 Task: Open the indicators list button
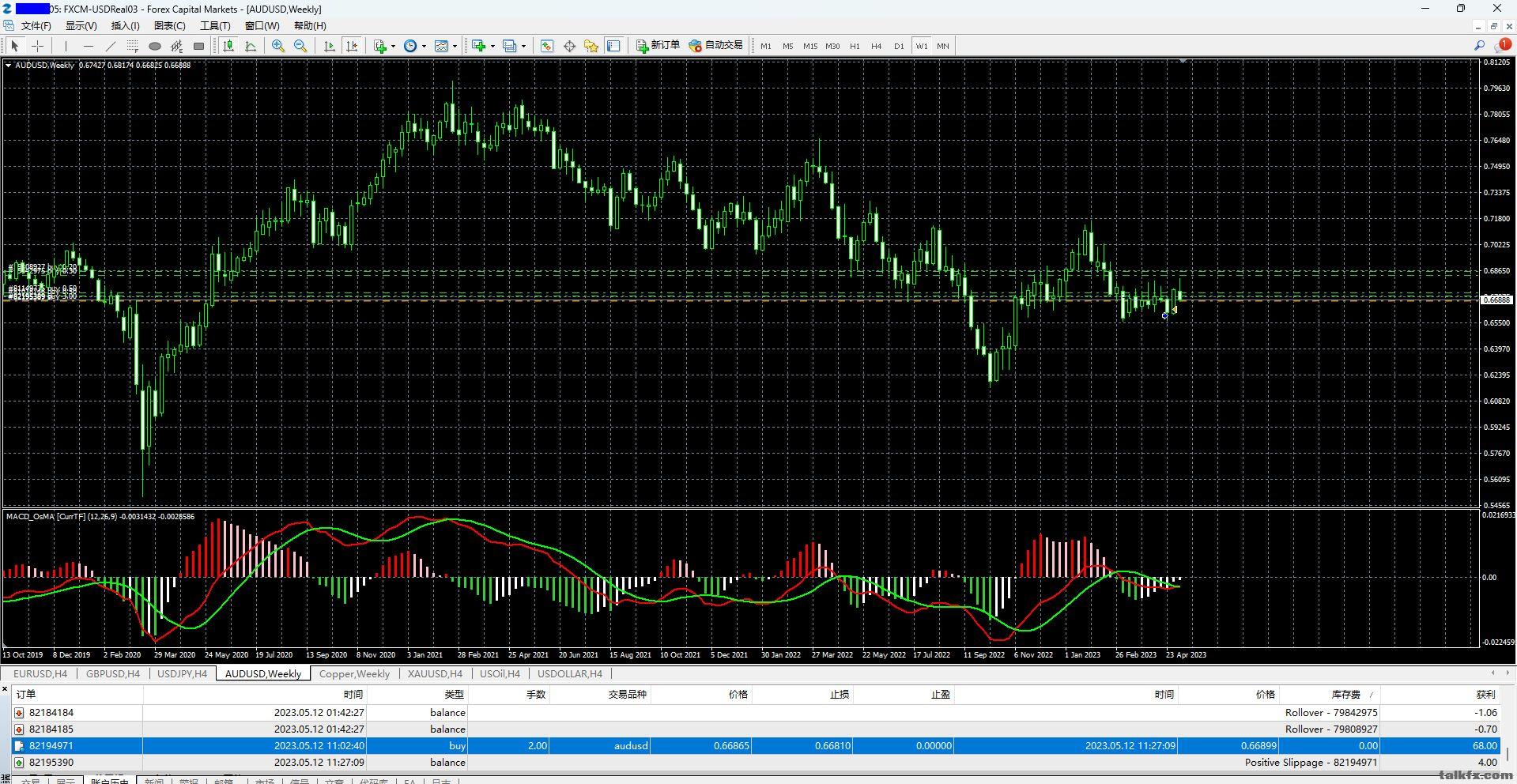pos(380,46)
